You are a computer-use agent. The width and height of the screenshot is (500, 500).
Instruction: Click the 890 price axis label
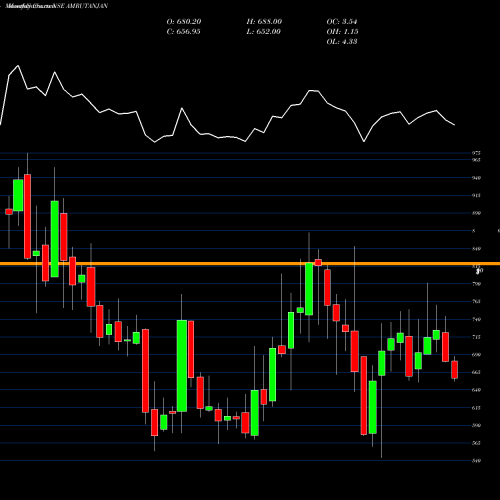coord(476,213)
